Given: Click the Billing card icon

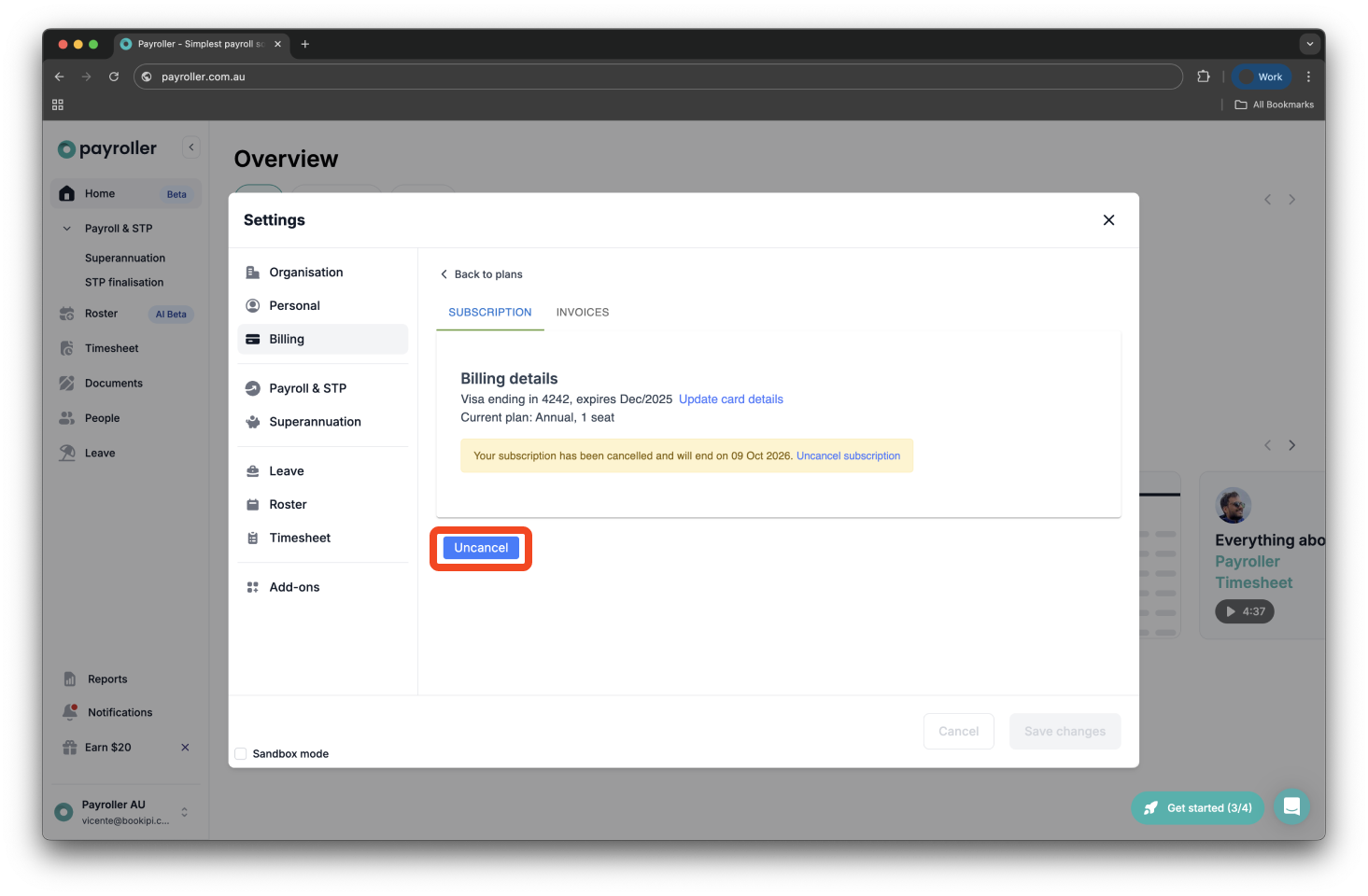Looking at the screenshot, I should coord(252,340).
